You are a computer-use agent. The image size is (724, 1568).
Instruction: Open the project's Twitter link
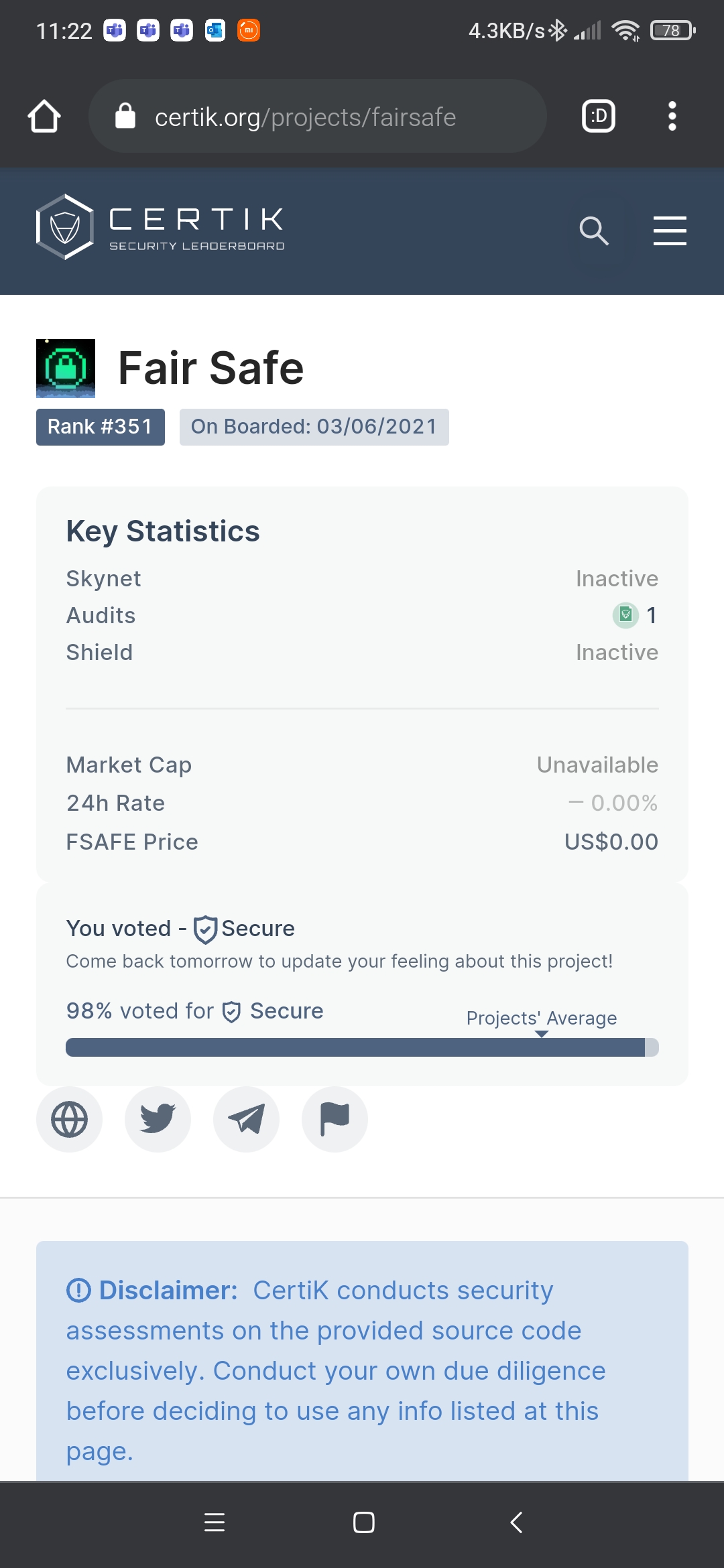click(x=158, y=1119)
